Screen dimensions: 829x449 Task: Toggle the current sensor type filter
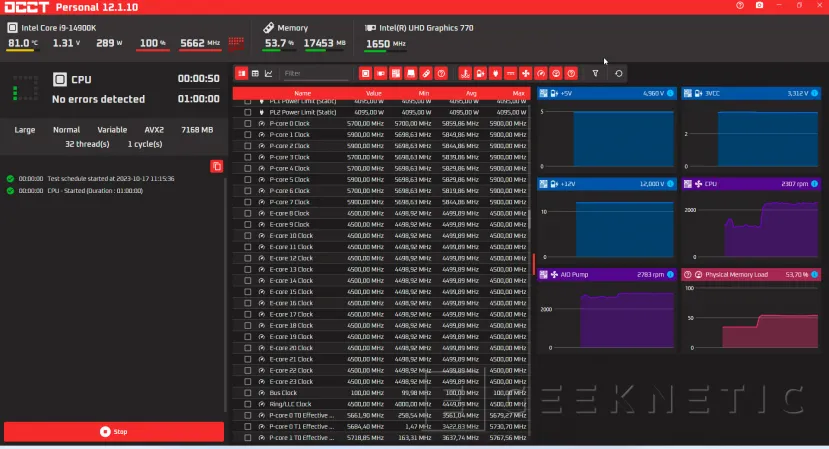point(510,74)
